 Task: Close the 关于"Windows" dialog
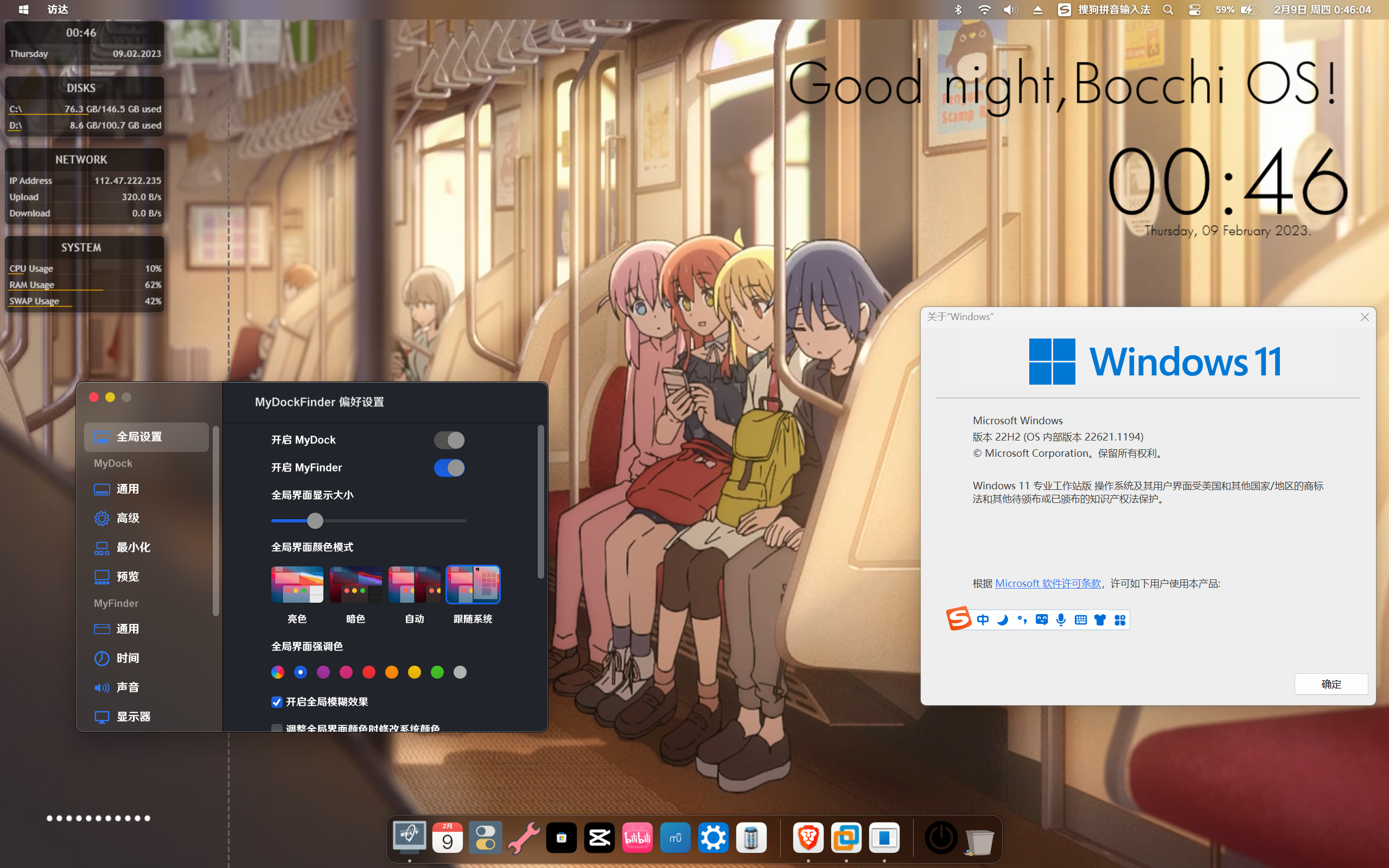point(1365,317)
